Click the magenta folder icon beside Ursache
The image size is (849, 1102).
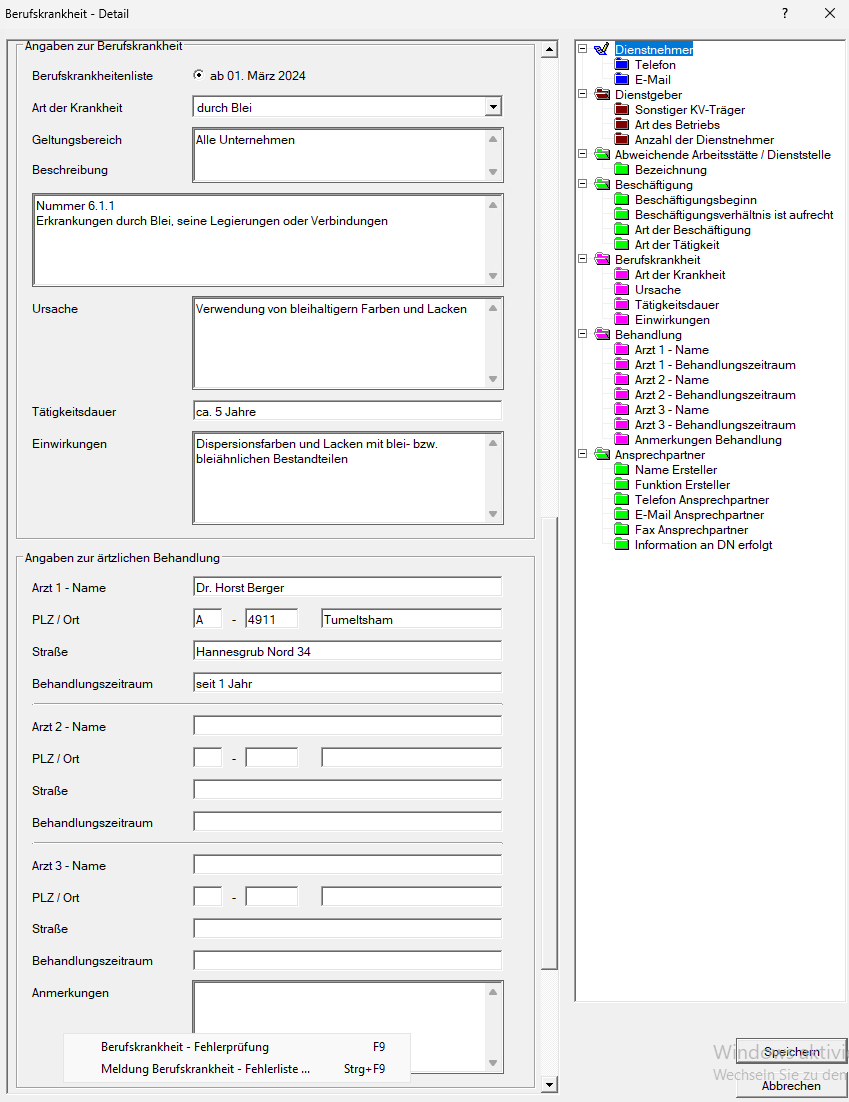point(622,290)
